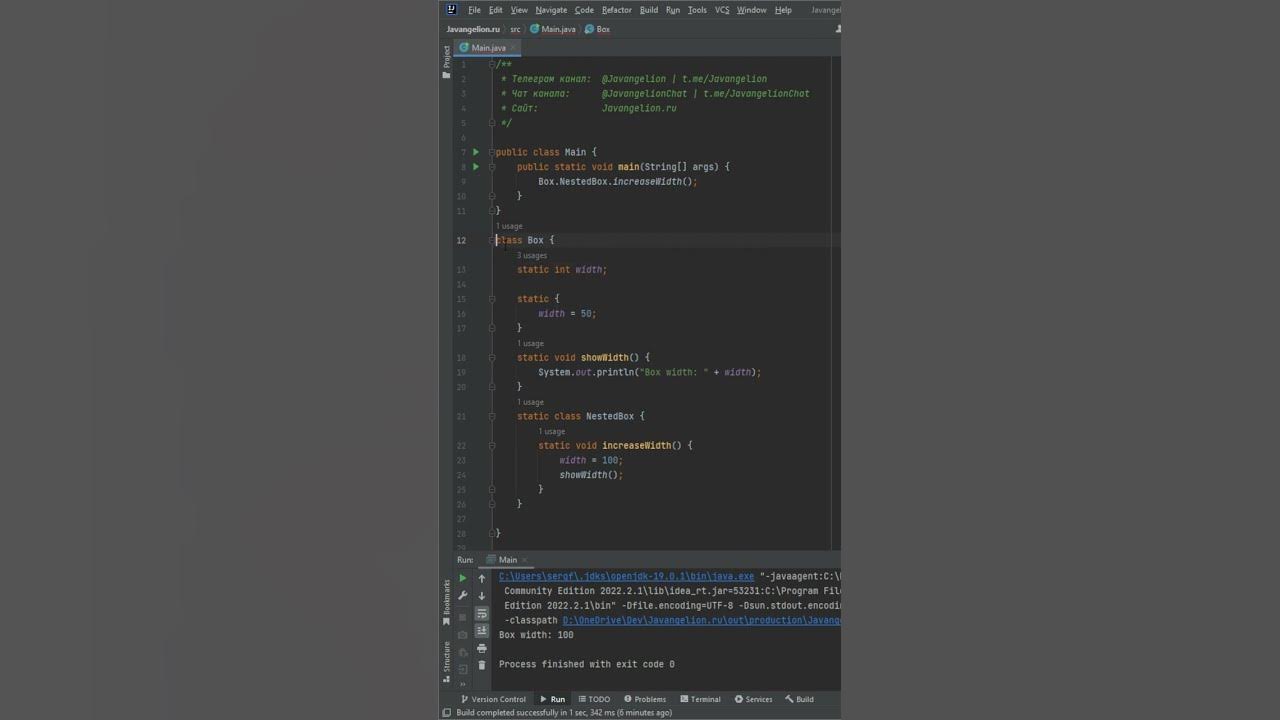
Task: Open the Terminal tool window
Action: click(700, 699)
